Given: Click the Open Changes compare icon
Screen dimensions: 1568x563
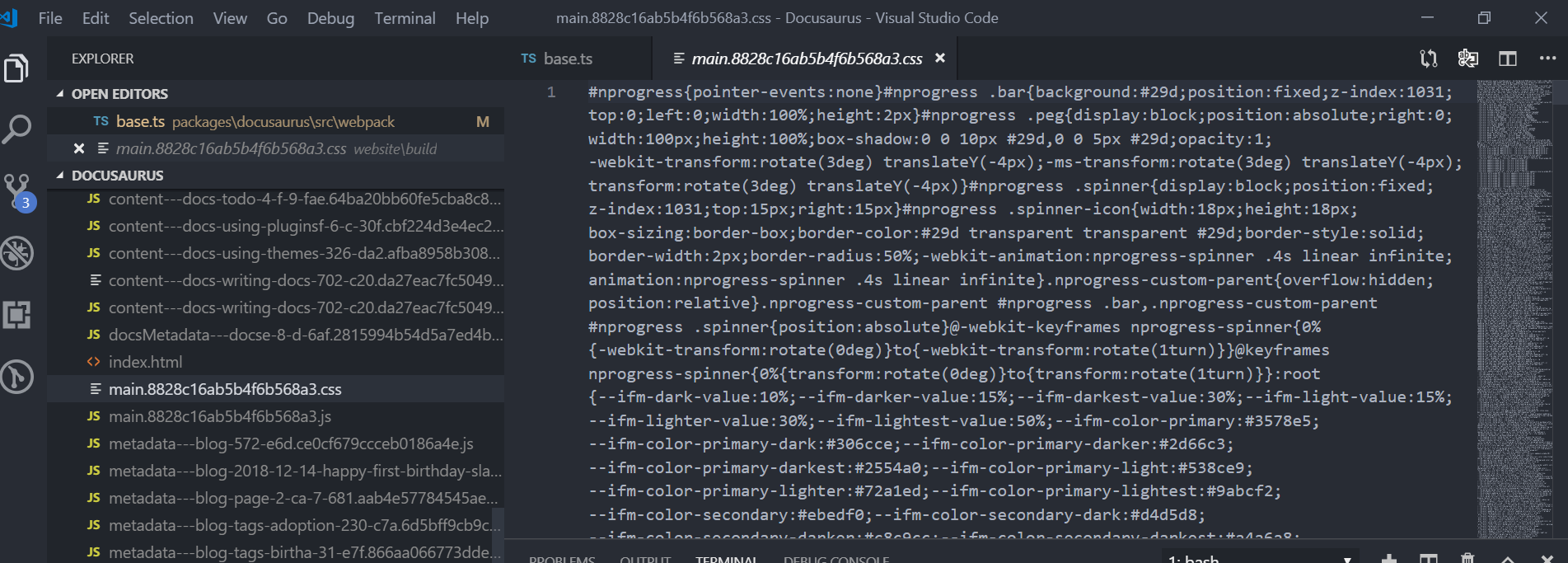Looking at the screenshot, I should 1428,59.
